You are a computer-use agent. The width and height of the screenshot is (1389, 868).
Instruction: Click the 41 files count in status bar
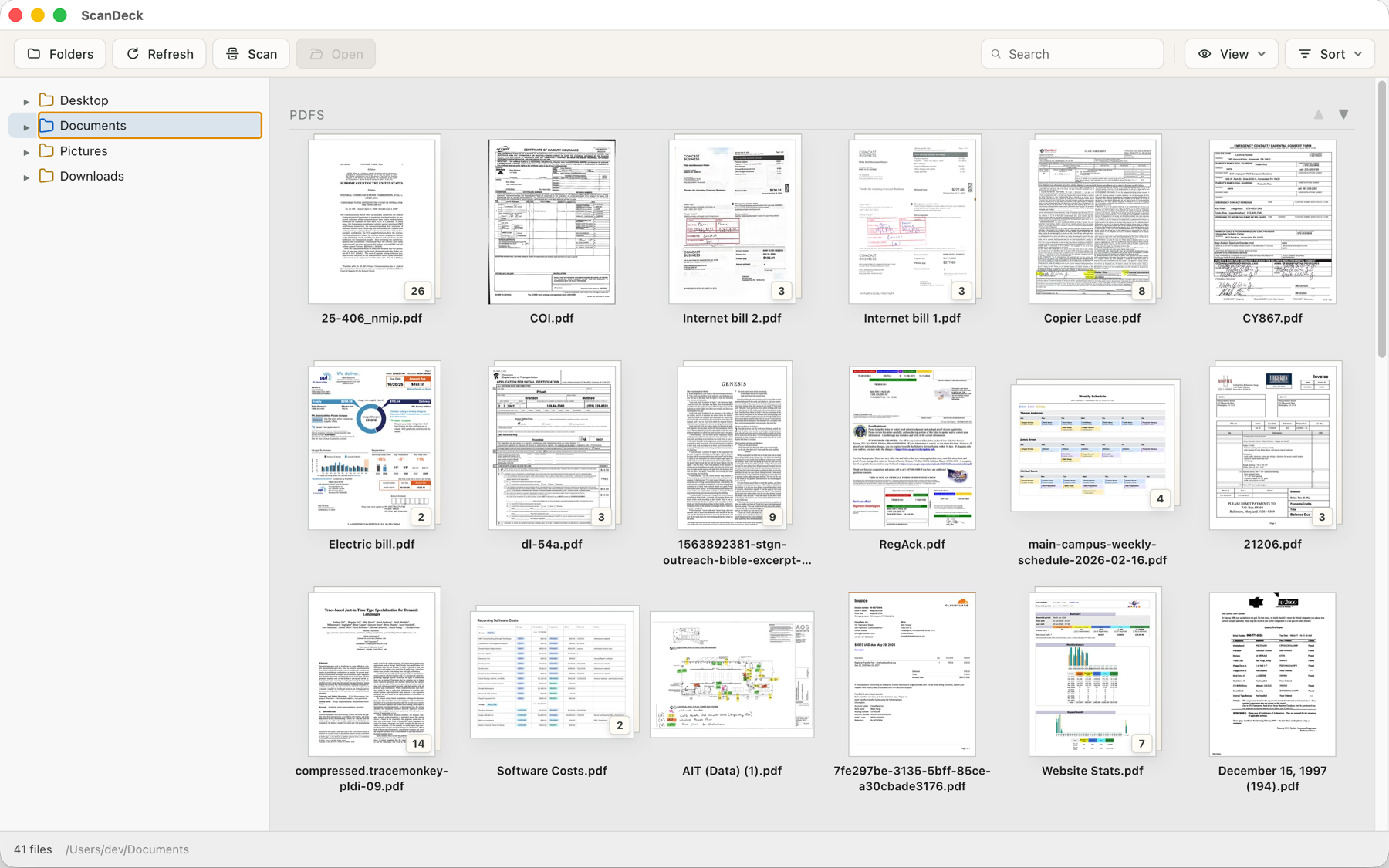coord(33,849)
